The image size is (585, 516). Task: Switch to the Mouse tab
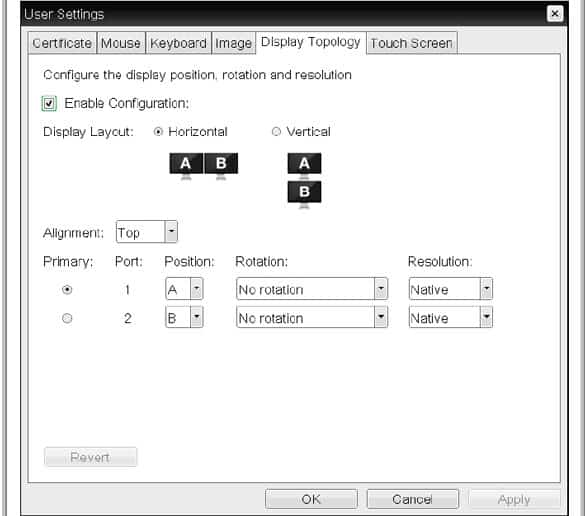tap(121, 43)
